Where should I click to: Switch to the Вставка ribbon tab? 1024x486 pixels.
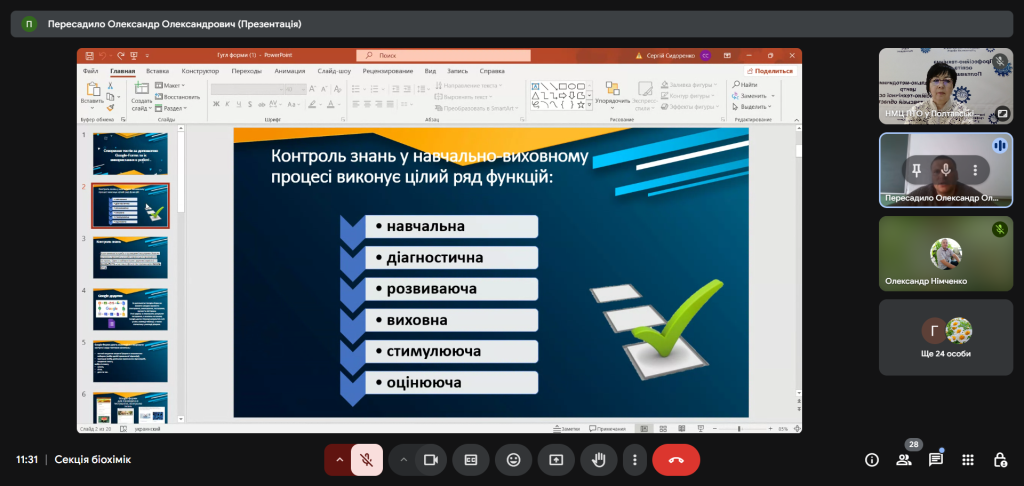pos(157,71)
